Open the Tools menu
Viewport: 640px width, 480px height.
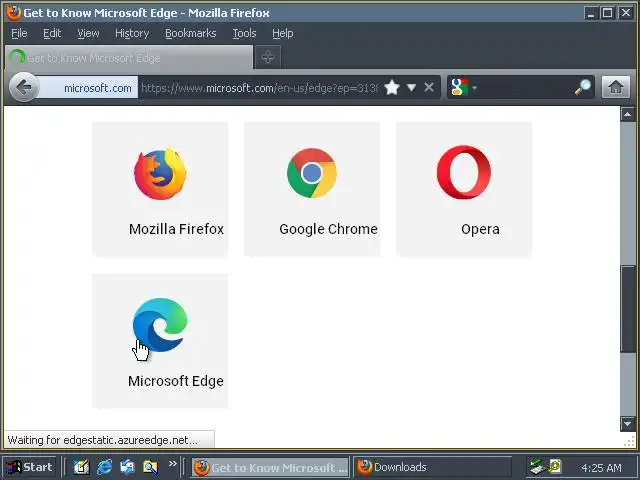click(244, 33)
